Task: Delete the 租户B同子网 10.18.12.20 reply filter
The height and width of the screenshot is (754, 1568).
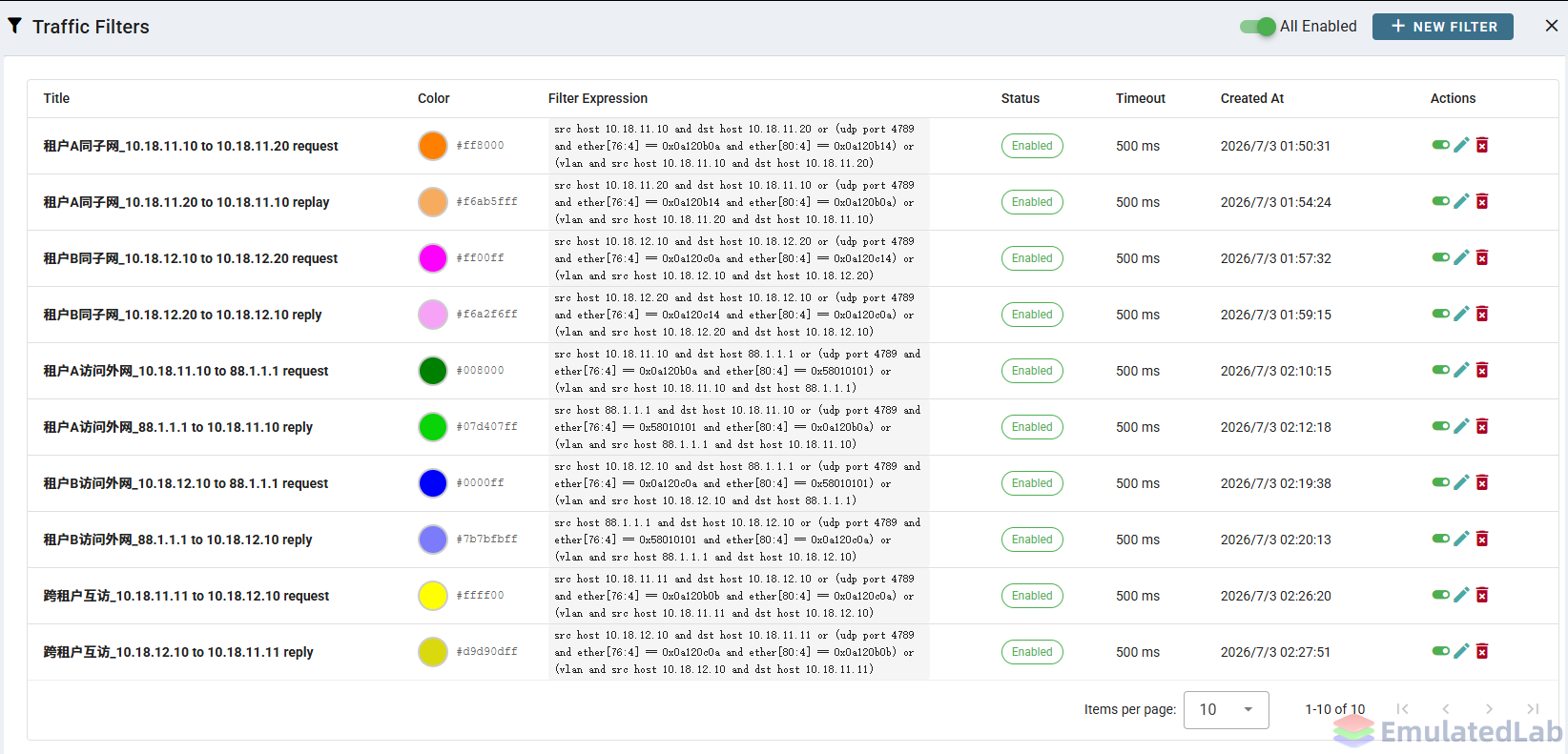Action: point(1482,314)
